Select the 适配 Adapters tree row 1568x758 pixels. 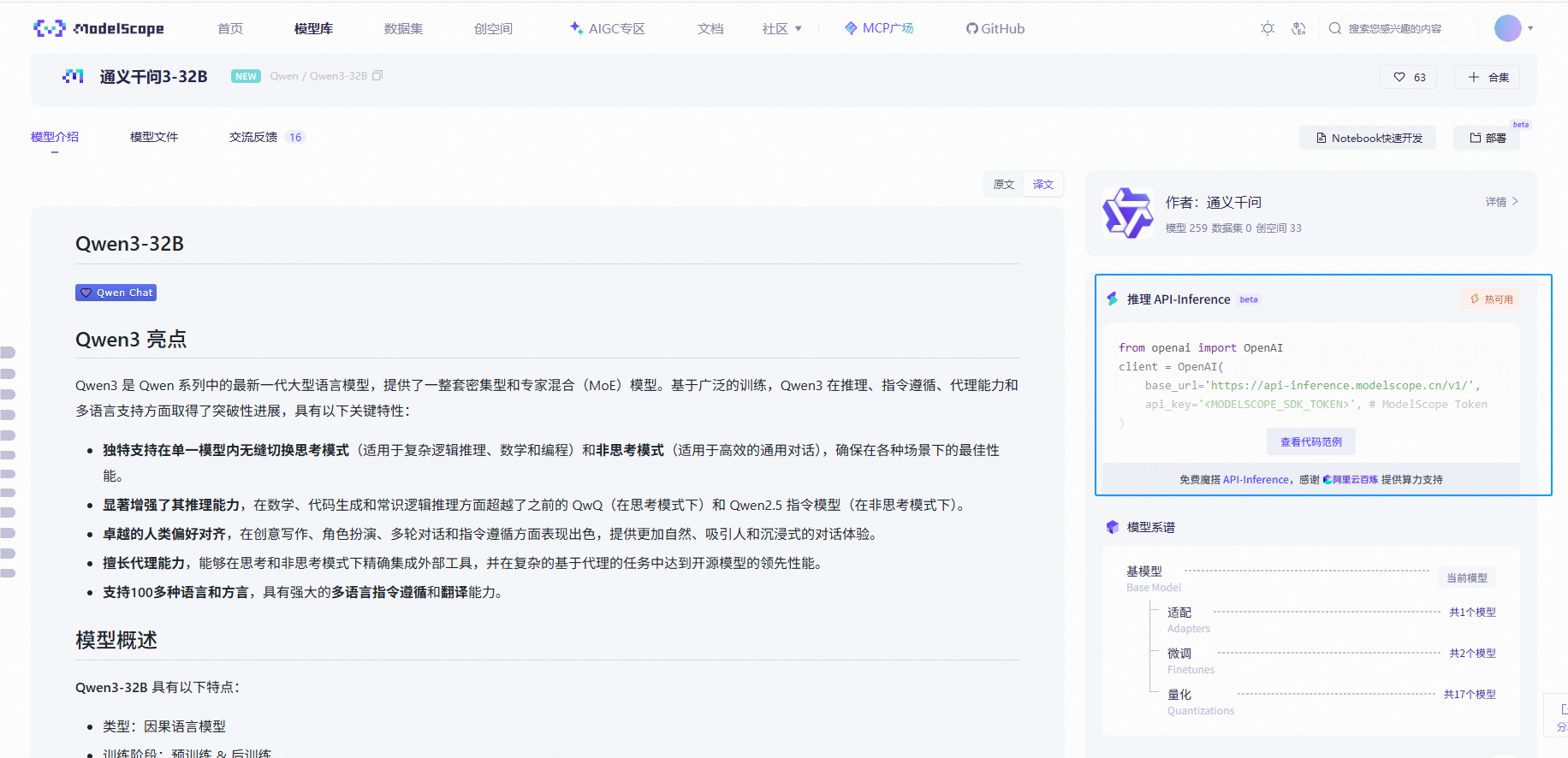[1332, 620]
